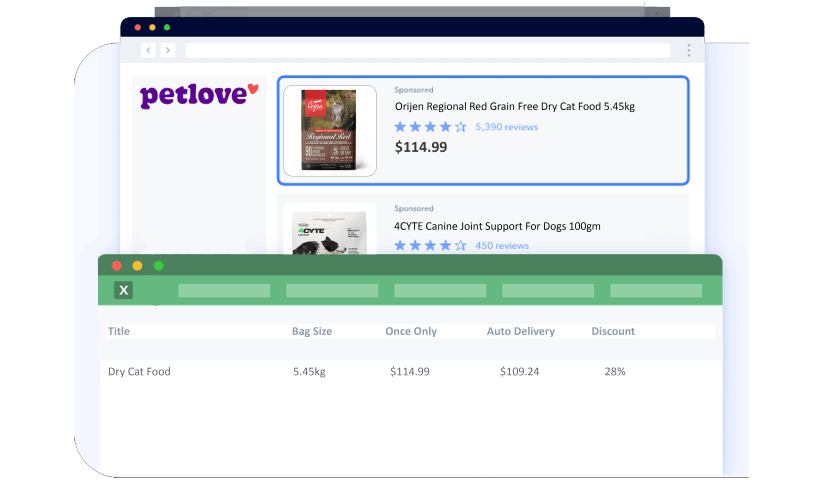Click the Sponsored label above 4CYTE
823x480 pixels.
pos(414,208)
